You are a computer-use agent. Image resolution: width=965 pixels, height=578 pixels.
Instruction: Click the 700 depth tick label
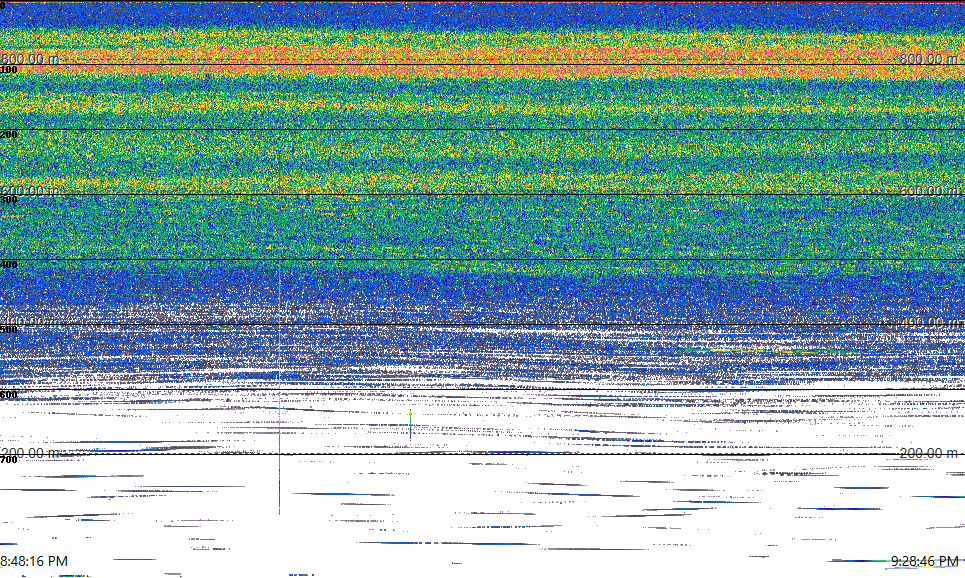coord(9,460)
